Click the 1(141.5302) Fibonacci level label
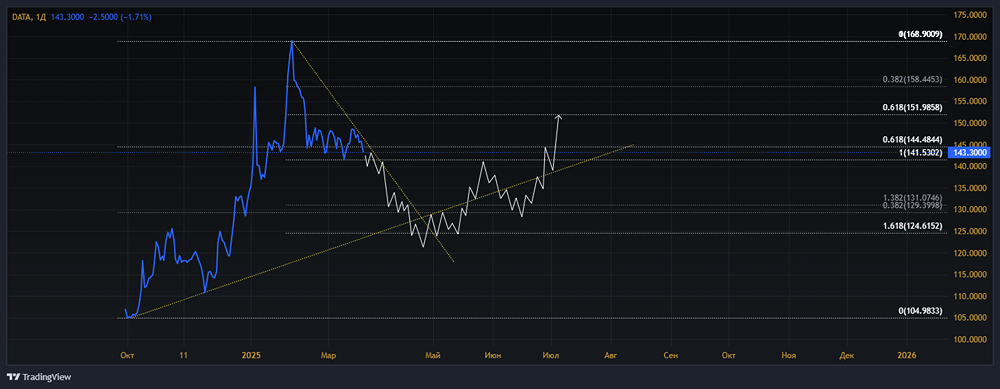 point(920,152)
